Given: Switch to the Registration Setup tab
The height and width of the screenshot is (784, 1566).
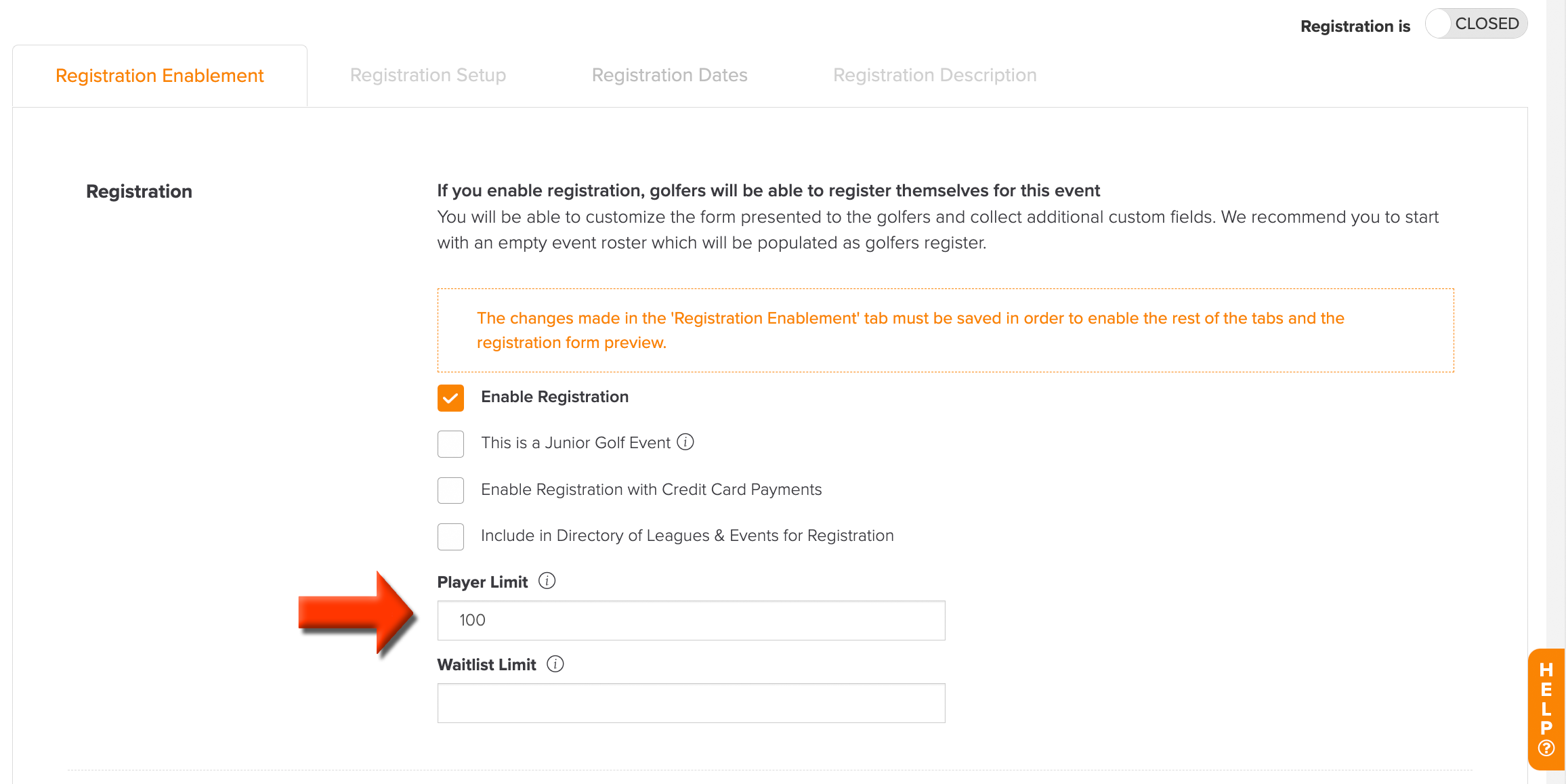Looking at the screenshot, I should (428, 75).
